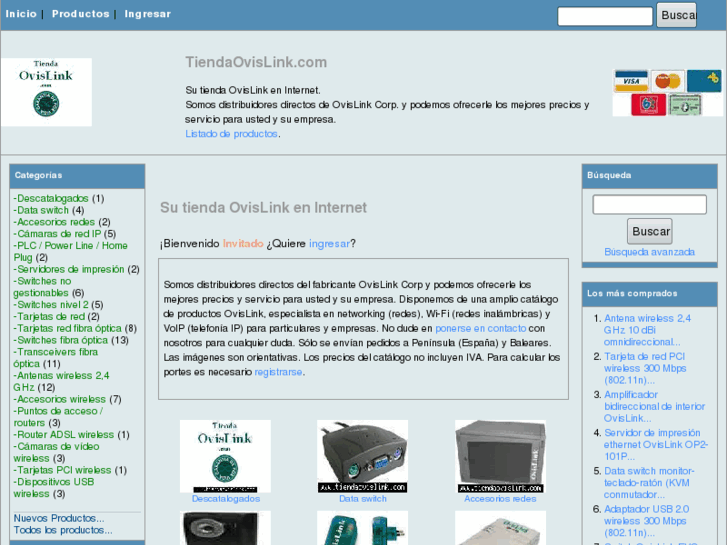Screen dimensions: 727x545
Task: Open the Antenas wireless 2,4 GHz category
Action: pyautogui.click(x=61, y=381)
